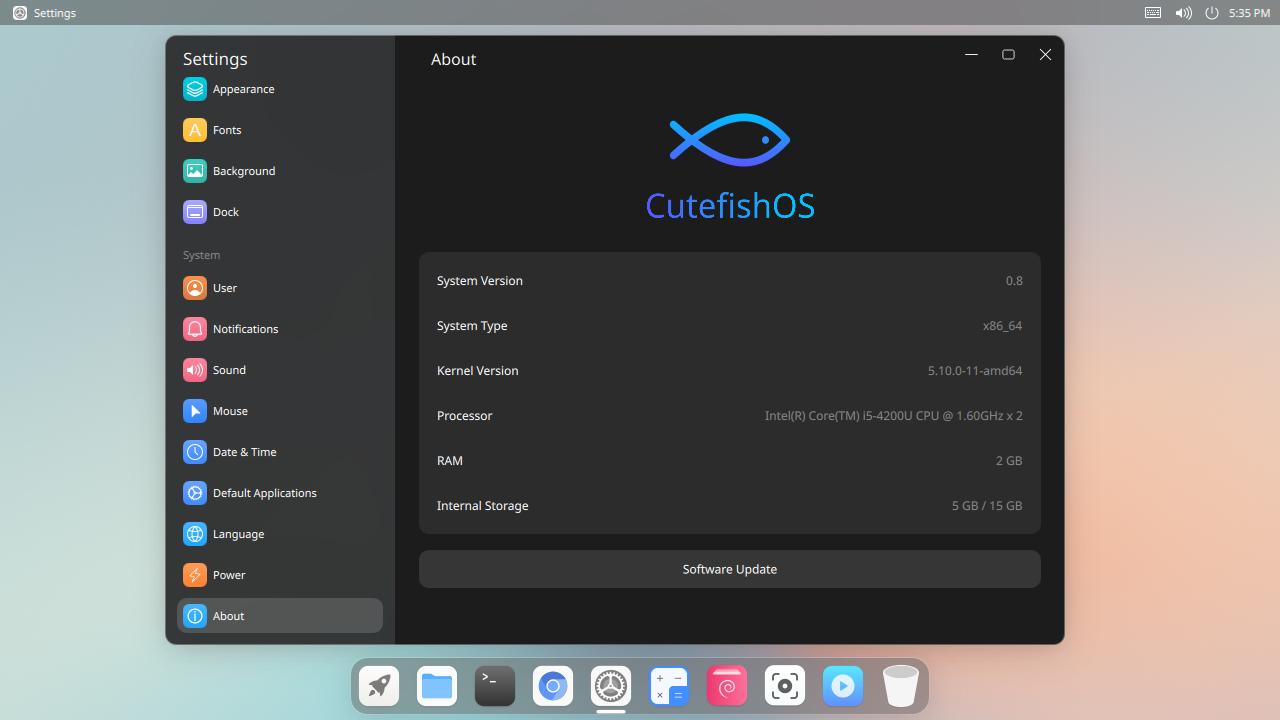
Task: Open Fonts settings page
Action: 280,130
